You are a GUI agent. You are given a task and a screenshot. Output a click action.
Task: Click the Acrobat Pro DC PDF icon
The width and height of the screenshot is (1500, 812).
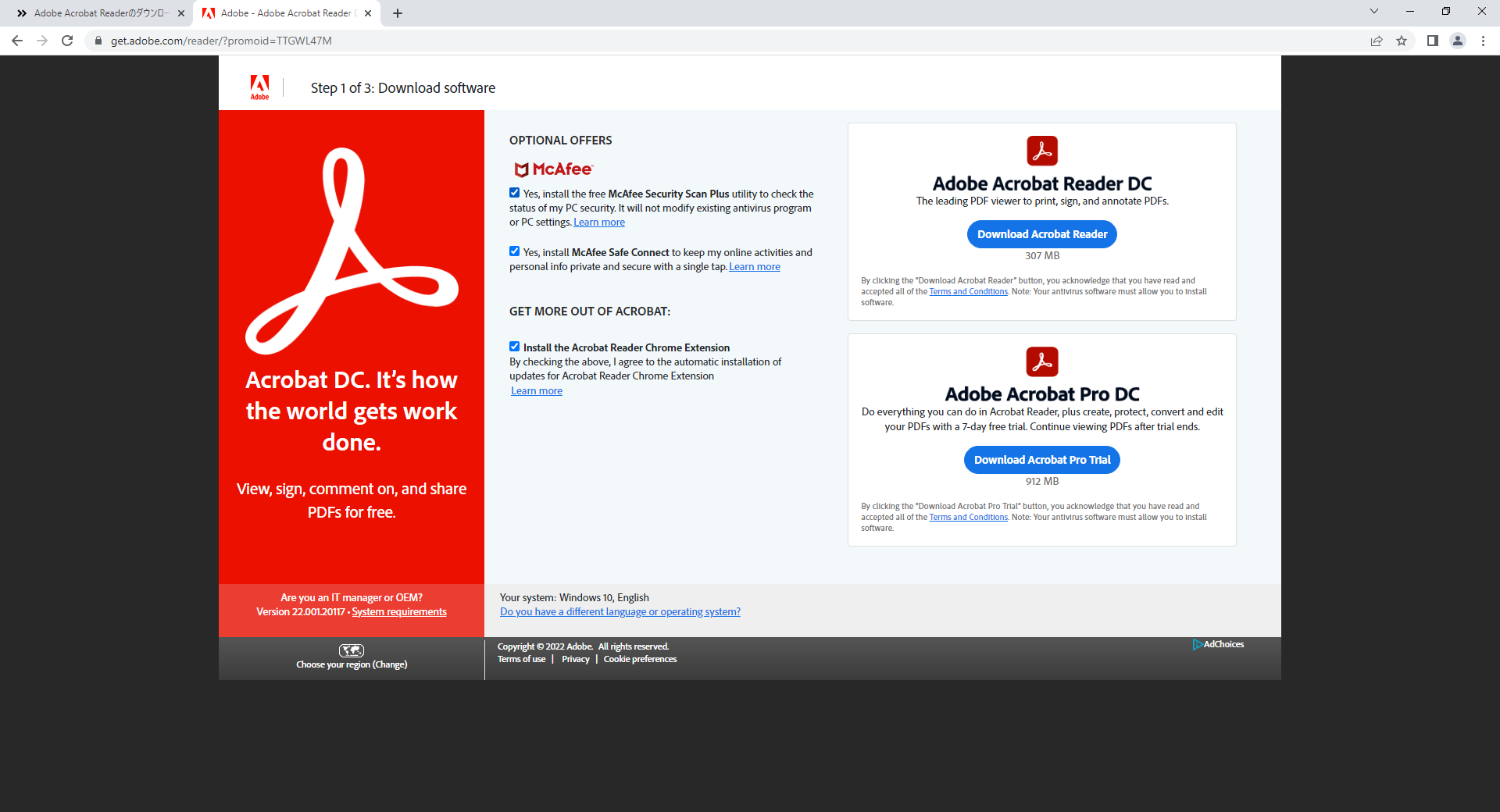click(x=1041, y=361)
